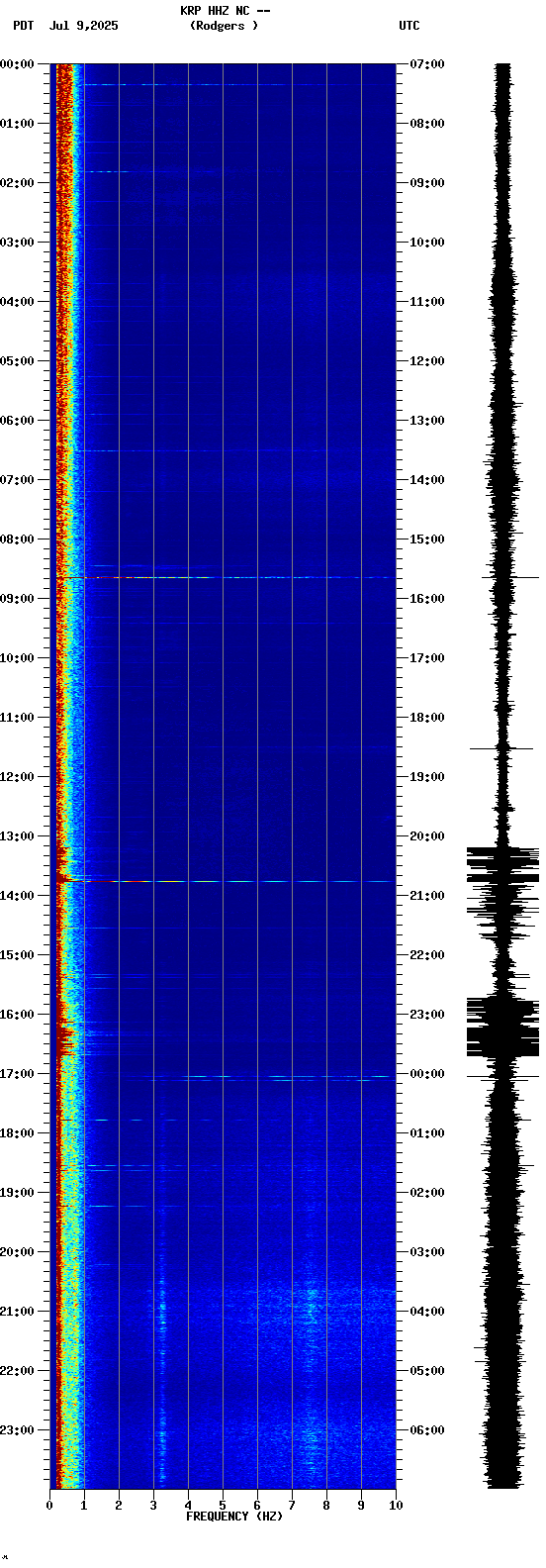Click the UTC time label 11:00
This screenshot has height=1568, width=546.
click(427, 302)
